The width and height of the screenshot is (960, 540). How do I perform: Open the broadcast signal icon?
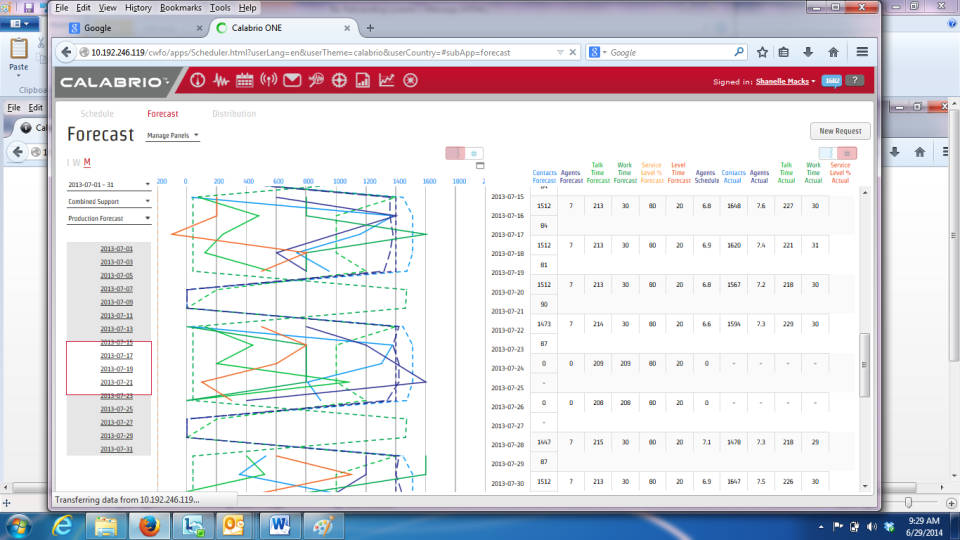[x=268, y=81]
